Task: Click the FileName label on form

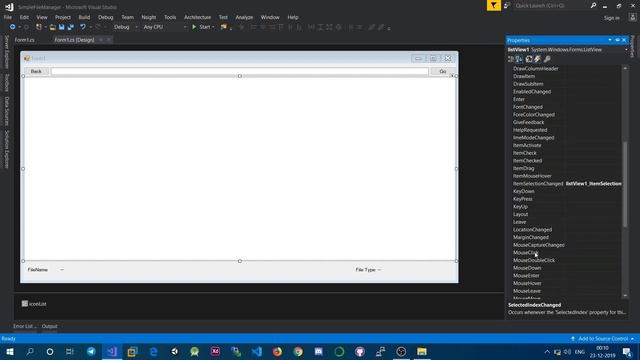Action: (x=38, y=270)
